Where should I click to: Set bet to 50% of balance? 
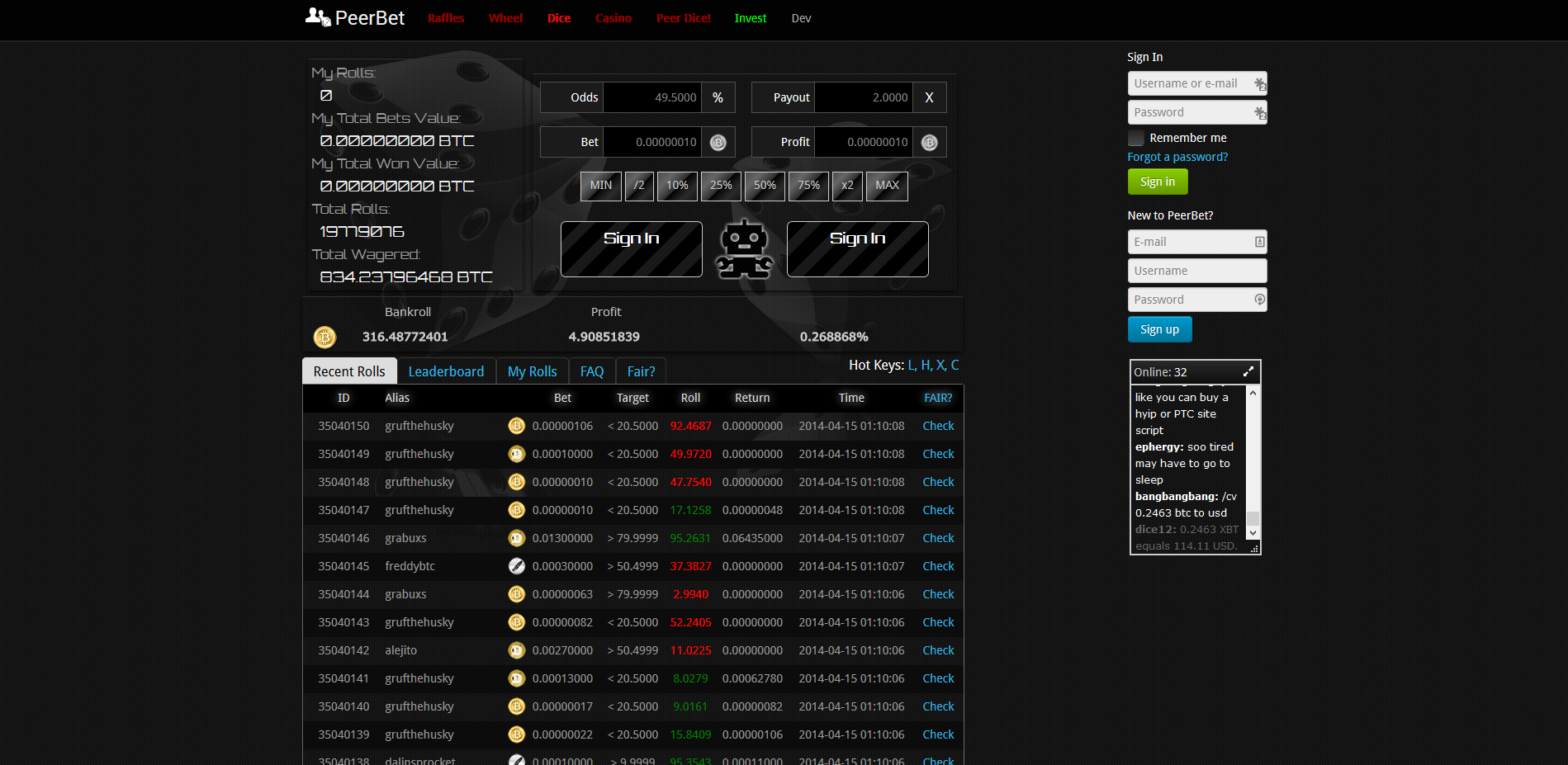(765, 186)
